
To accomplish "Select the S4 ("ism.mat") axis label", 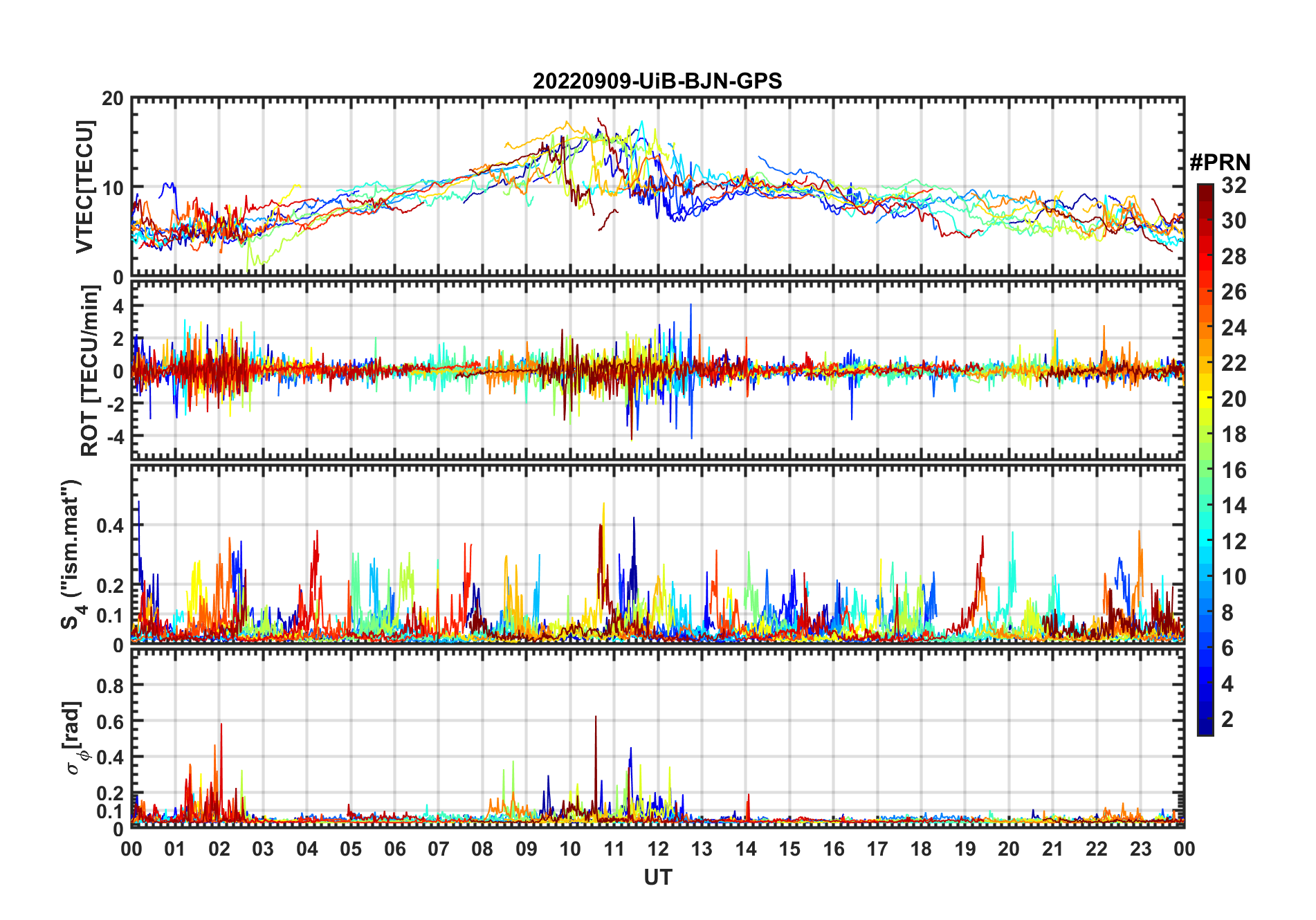I will pyautogui.click(x=71, y=555).
